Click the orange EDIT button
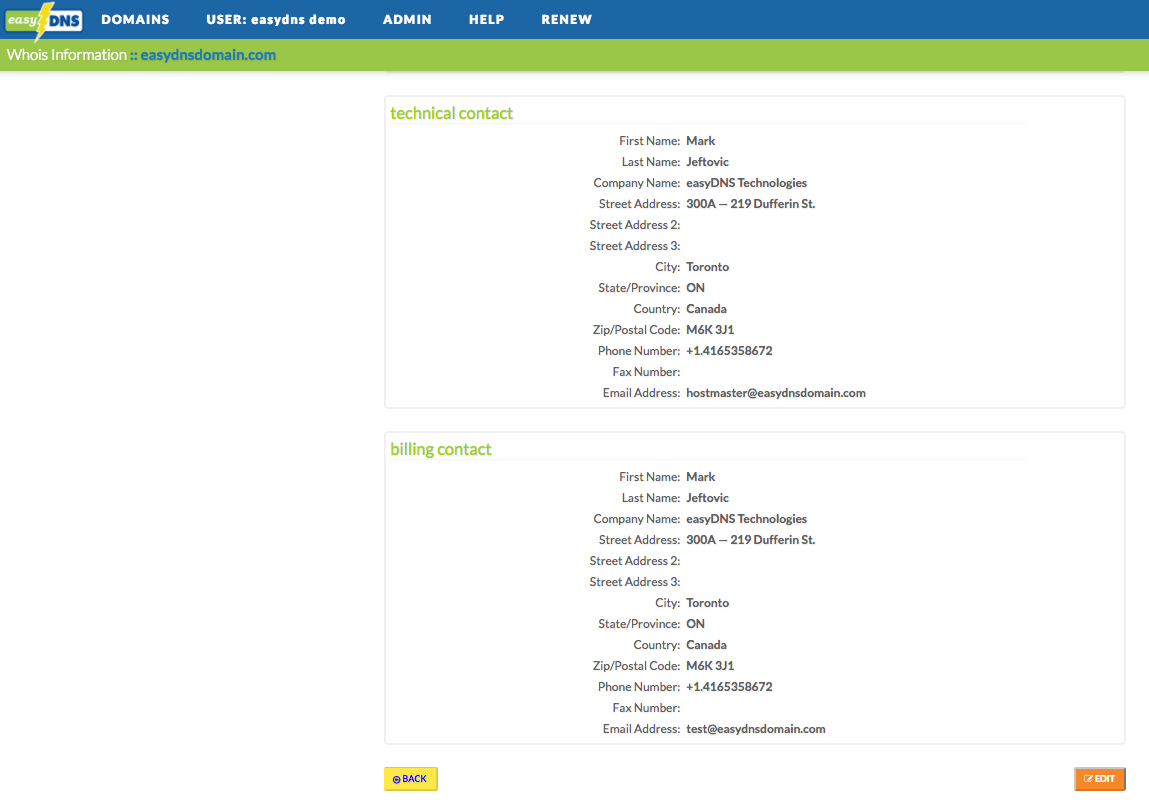1149x806 pixels. point(1099,779)
